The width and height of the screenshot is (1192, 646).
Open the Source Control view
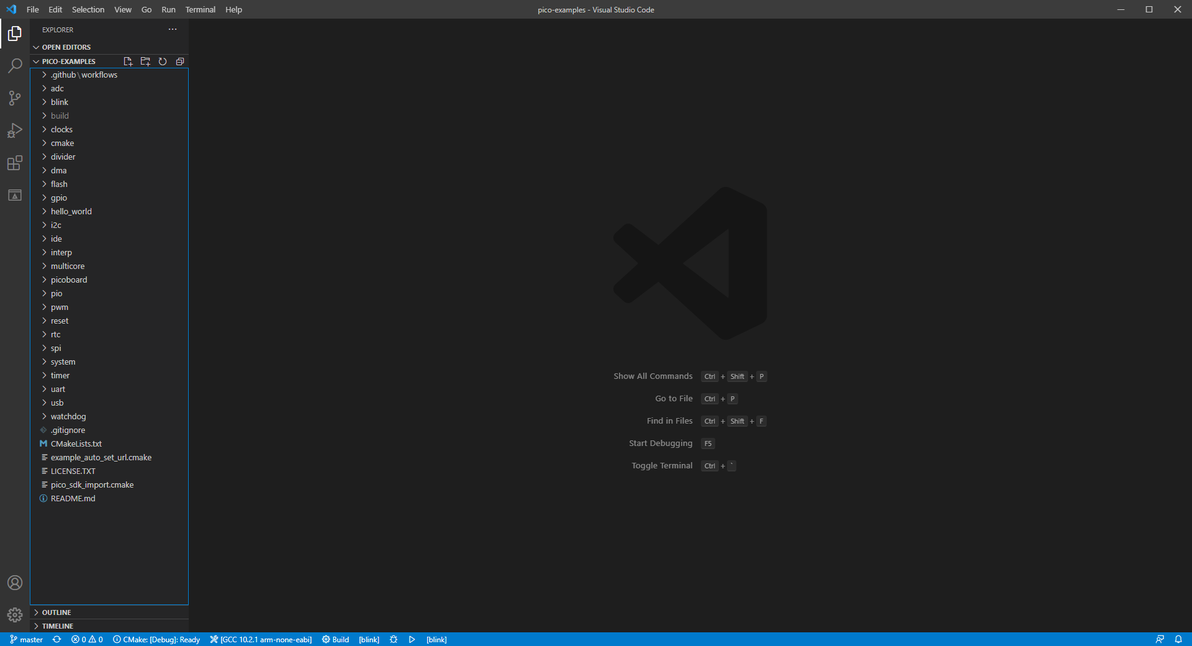tap(14, 98)
